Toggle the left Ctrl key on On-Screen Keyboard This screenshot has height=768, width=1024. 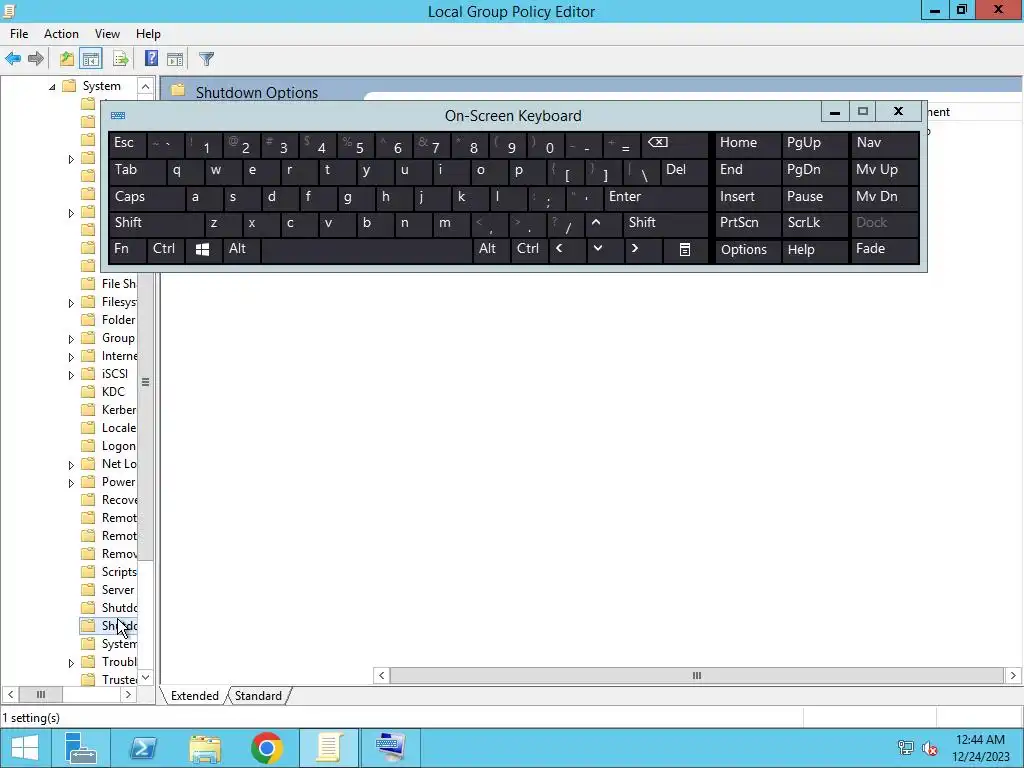point(166,250)
